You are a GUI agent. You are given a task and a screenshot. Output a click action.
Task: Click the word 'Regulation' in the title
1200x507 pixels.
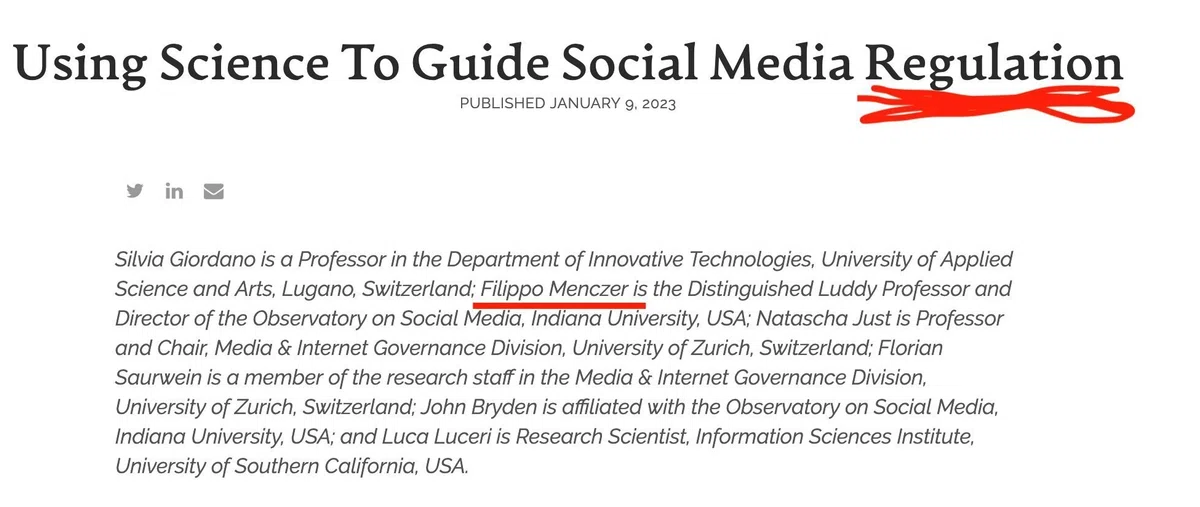tap(994, 64)
